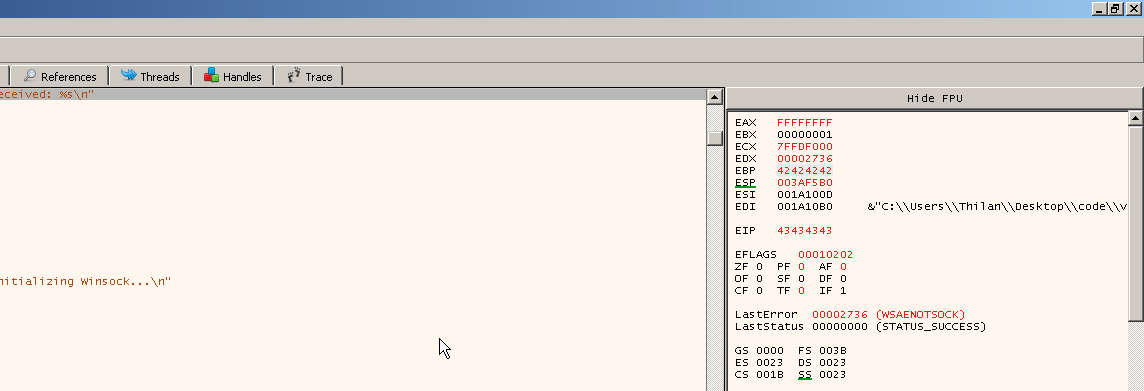Toggle the DF flag value
The image size is (1144, 391).
[x=843, y=279]
